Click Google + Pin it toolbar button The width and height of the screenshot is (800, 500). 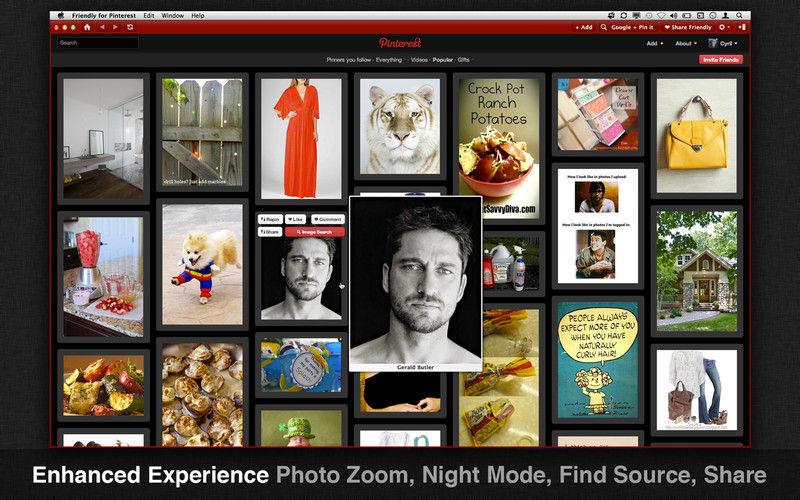[628, 27]
